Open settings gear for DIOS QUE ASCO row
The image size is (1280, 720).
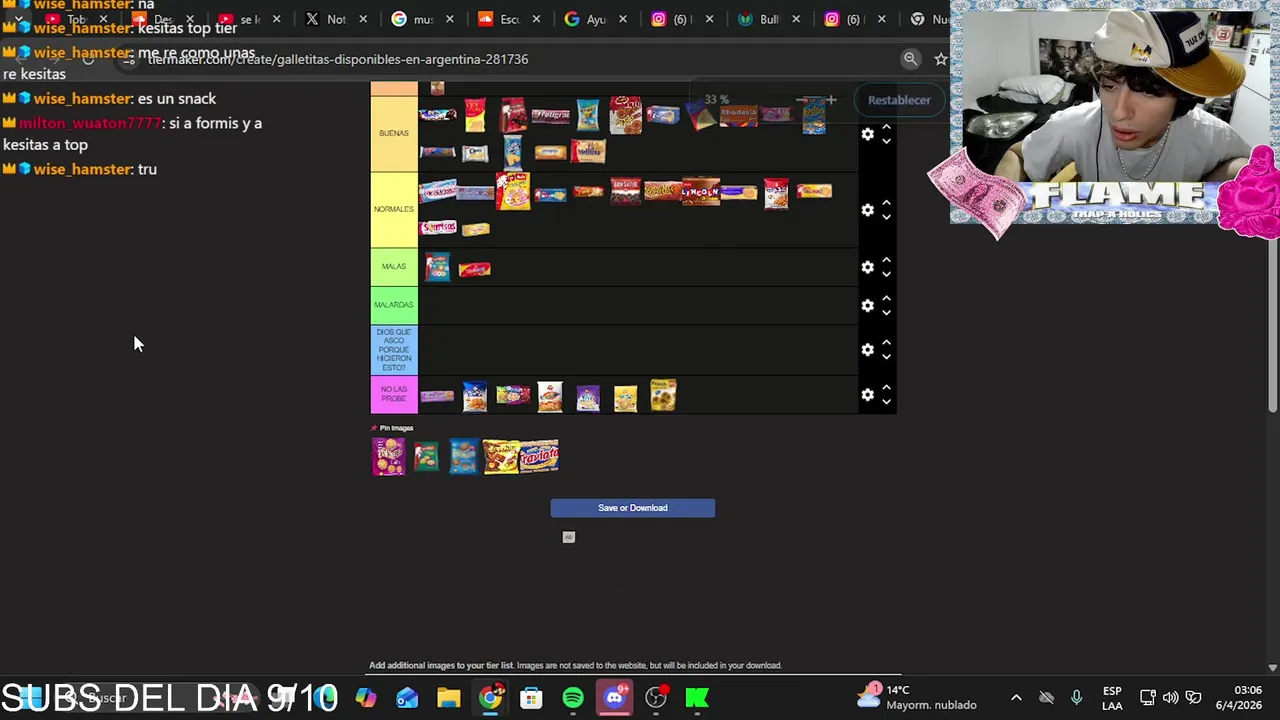coord(867,350)
